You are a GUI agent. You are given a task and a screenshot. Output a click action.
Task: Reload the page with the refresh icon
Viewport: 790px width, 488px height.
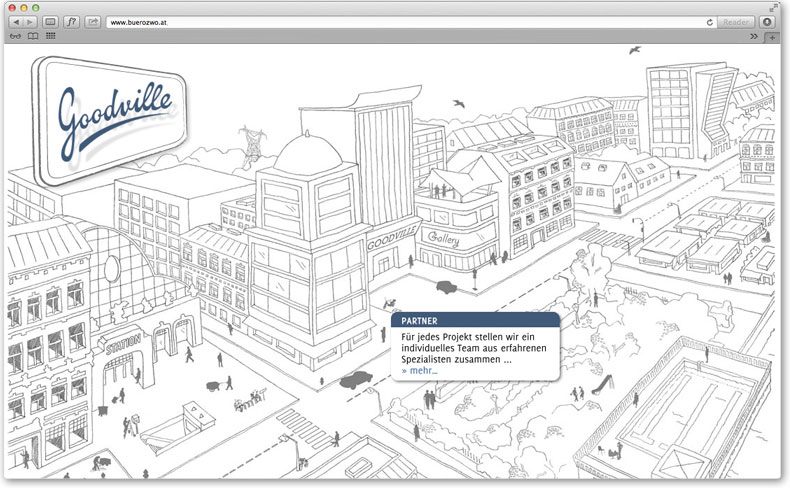coord(709,22)
